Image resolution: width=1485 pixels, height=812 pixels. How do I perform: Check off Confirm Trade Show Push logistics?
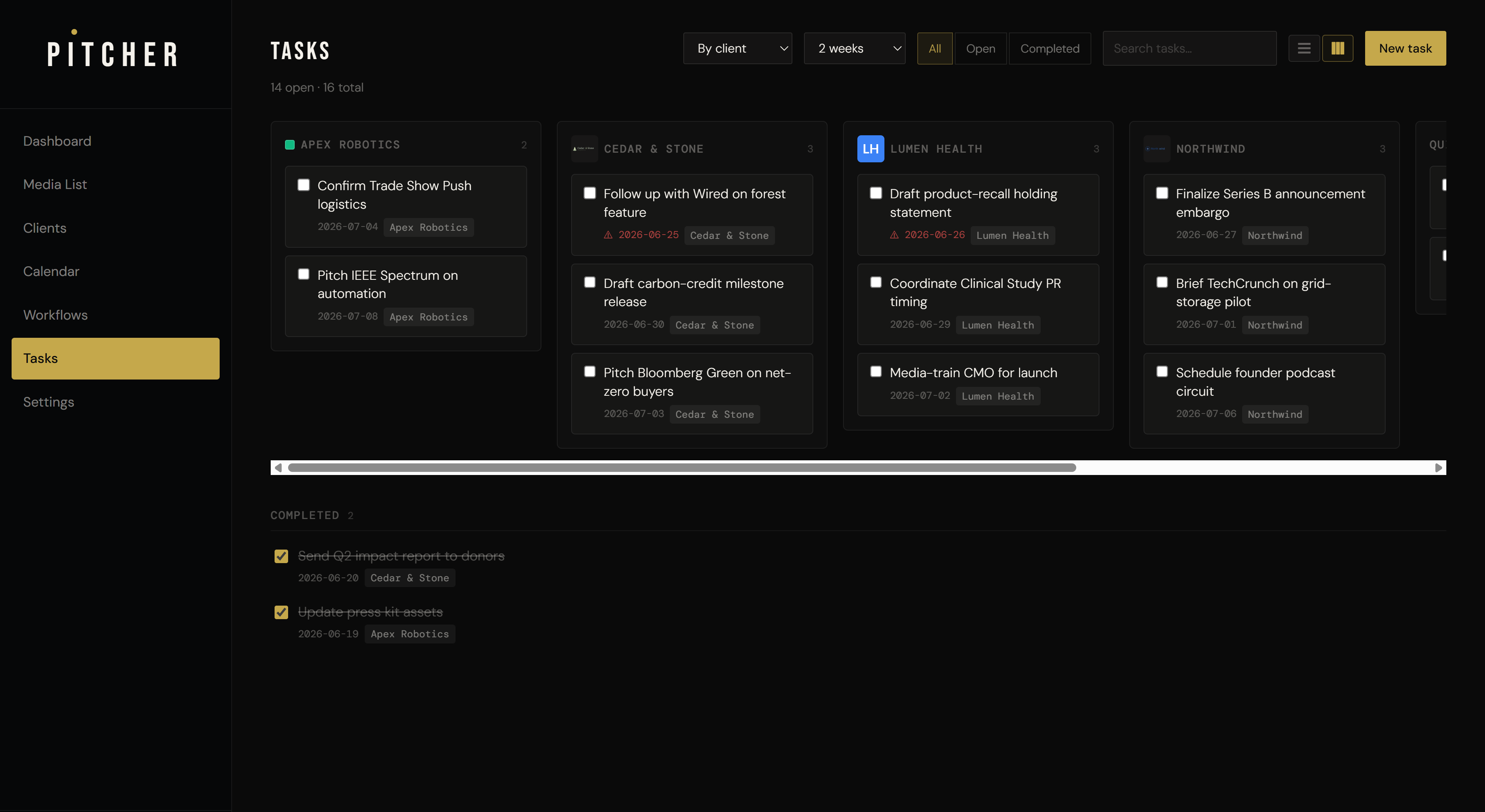click(303, 184)
